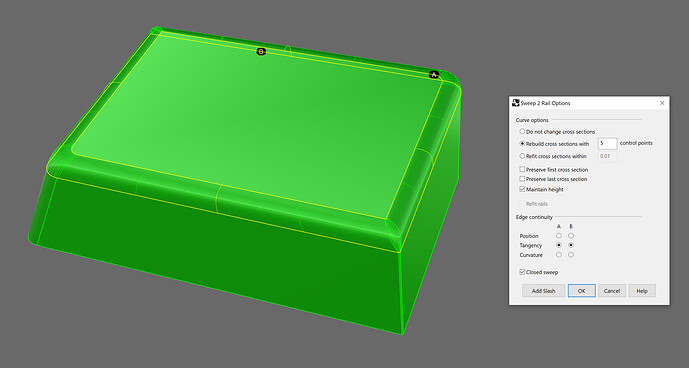689x368 pixels.
Task: Open Help for sweep options
Action: 642,291
